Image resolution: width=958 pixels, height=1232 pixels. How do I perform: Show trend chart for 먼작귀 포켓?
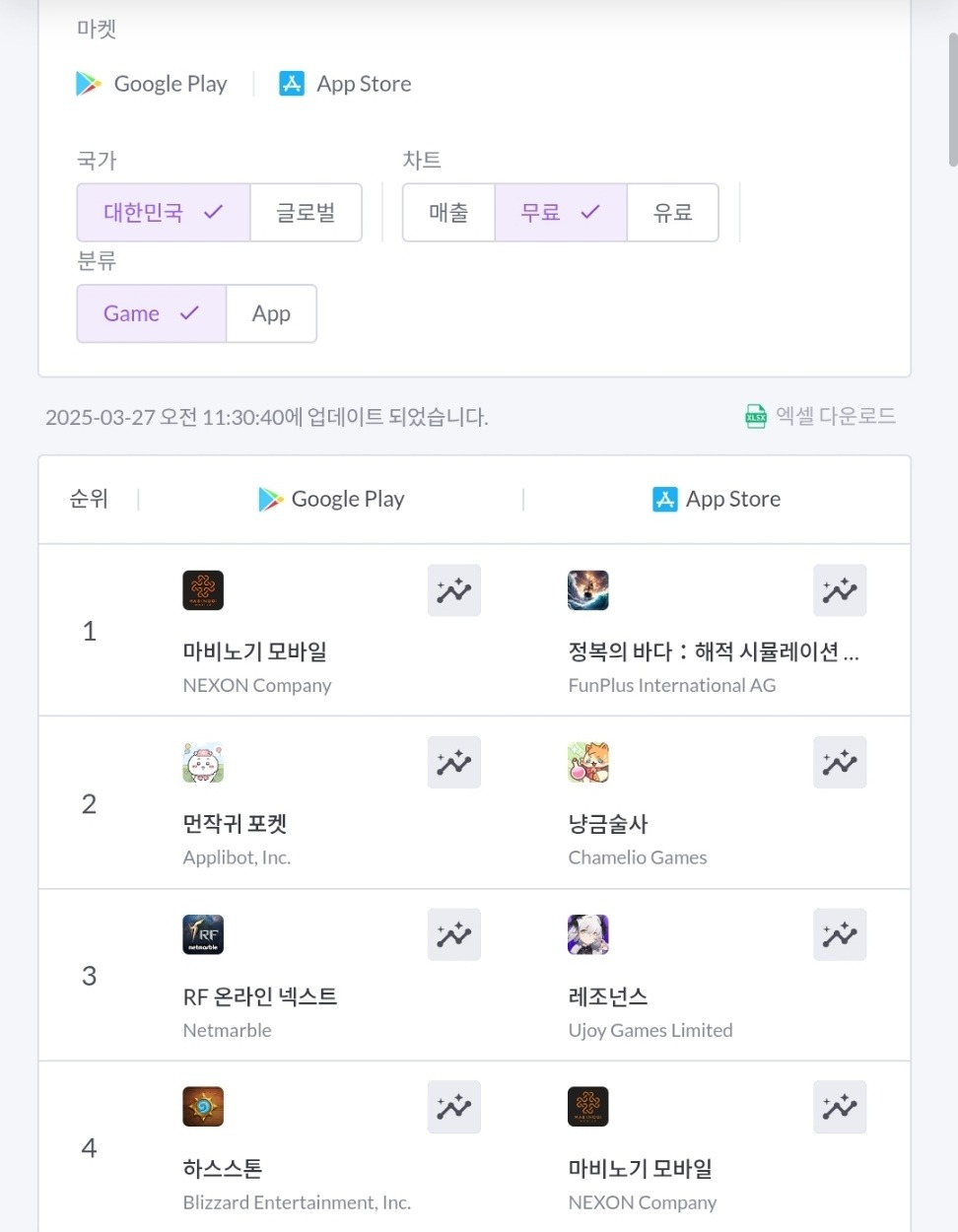point(453,762)
